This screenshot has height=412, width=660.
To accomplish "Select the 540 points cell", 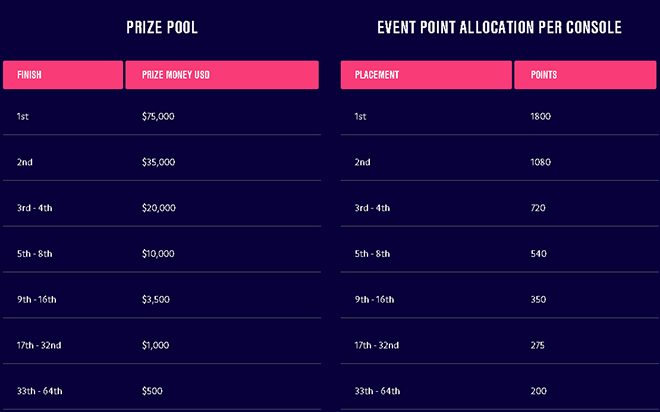I will (x=538, y=254).
